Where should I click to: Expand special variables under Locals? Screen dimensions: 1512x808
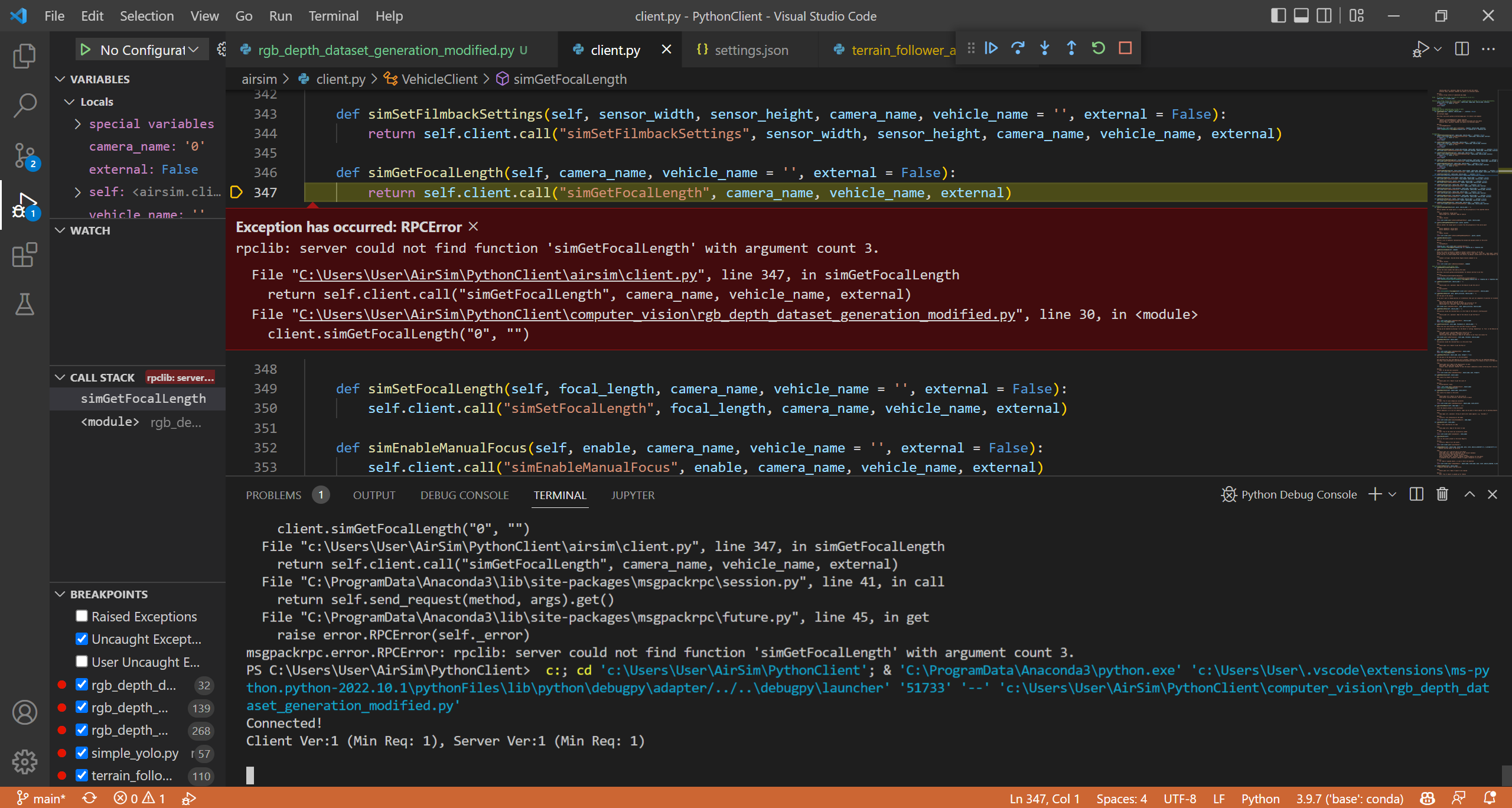tap(77, 123)
